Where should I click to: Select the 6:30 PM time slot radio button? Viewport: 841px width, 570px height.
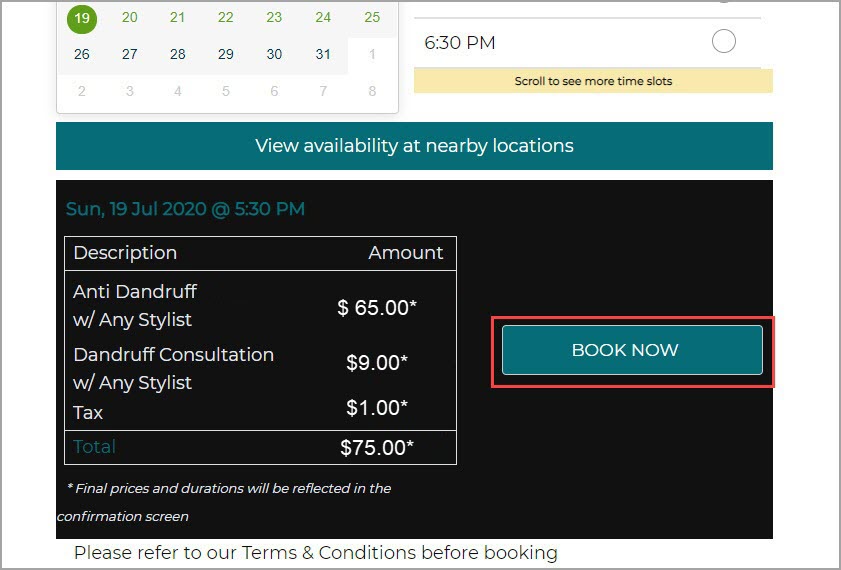[x=723, y=42]
